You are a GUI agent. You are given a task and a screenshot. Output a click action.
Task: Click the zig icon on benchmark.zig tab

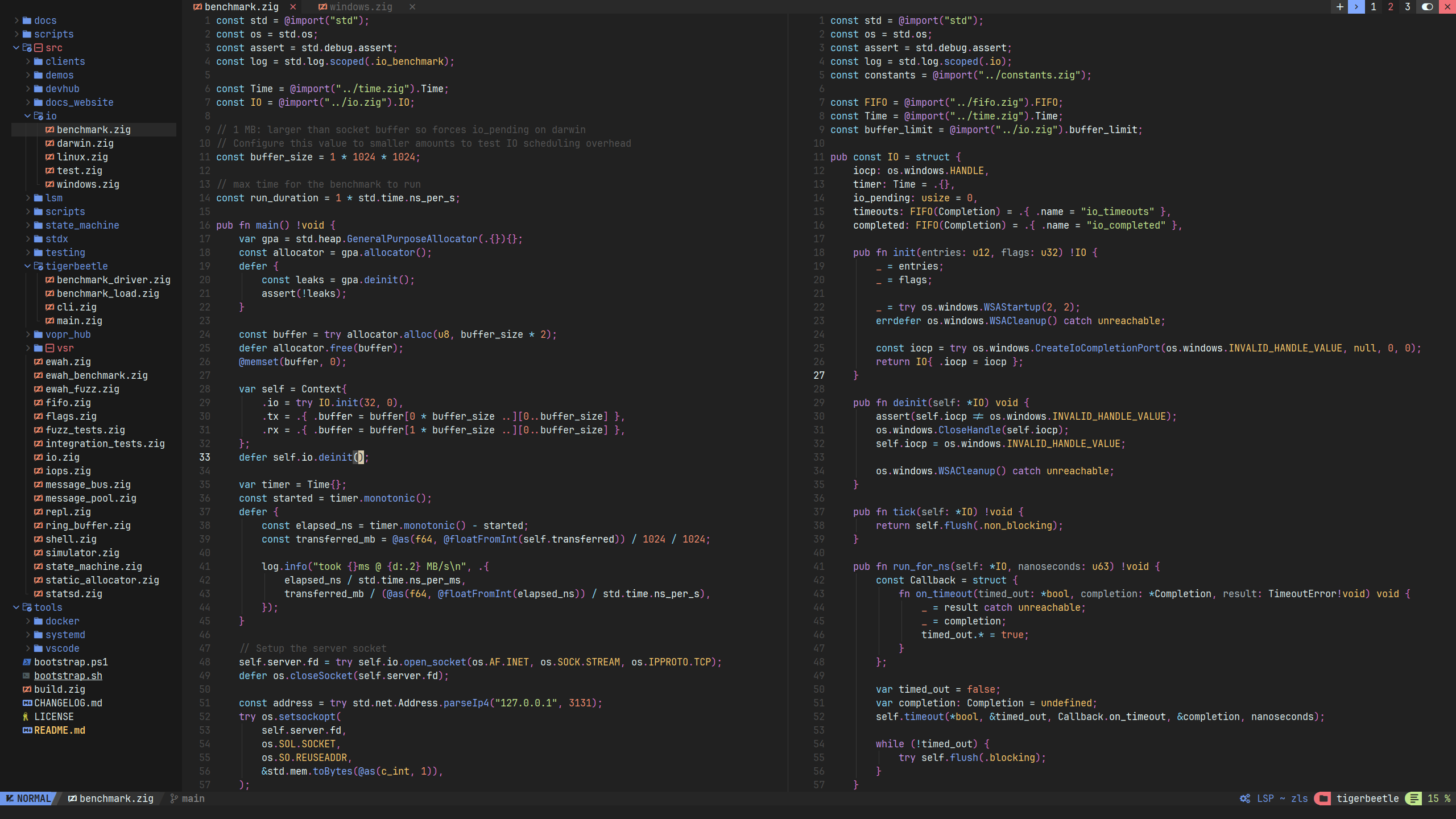(x=197, y=7)
